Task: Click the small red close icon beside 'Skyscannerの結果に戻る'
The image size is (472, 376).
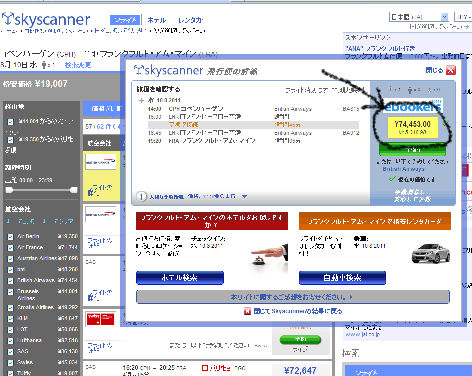Action: coord(247,311)
